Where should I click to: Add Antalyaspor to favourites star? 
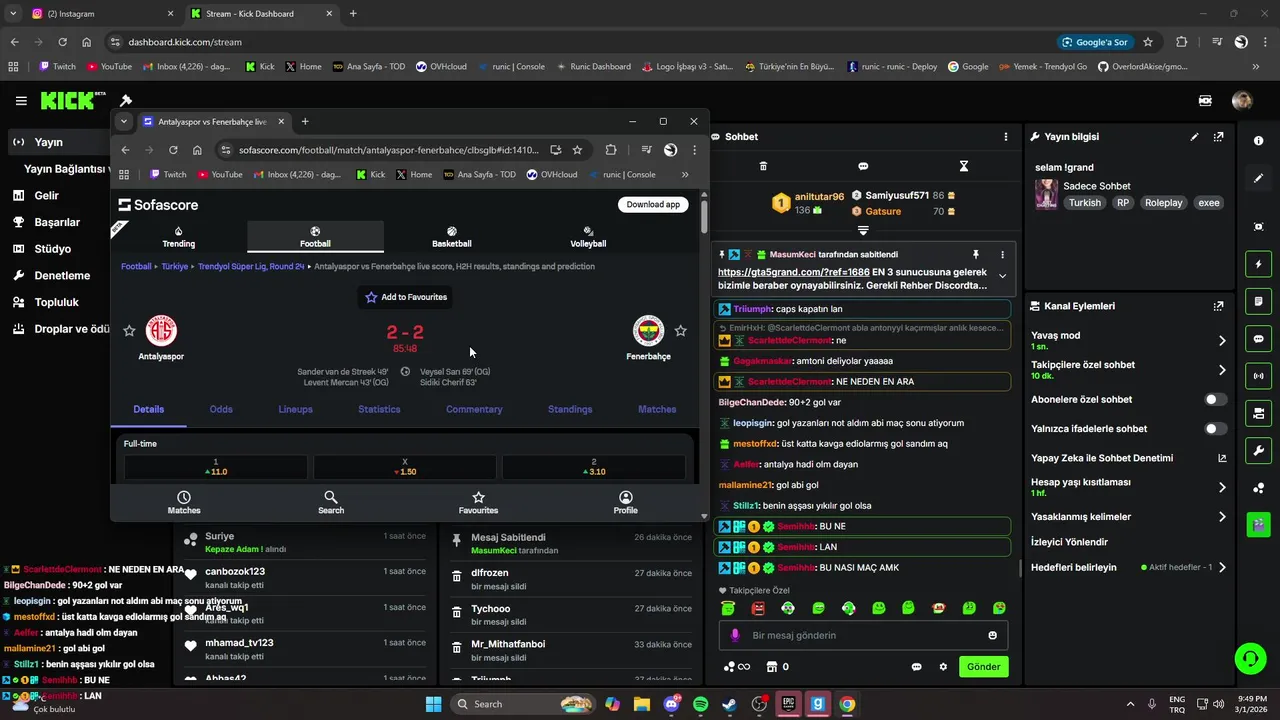[x=129, y=331]
